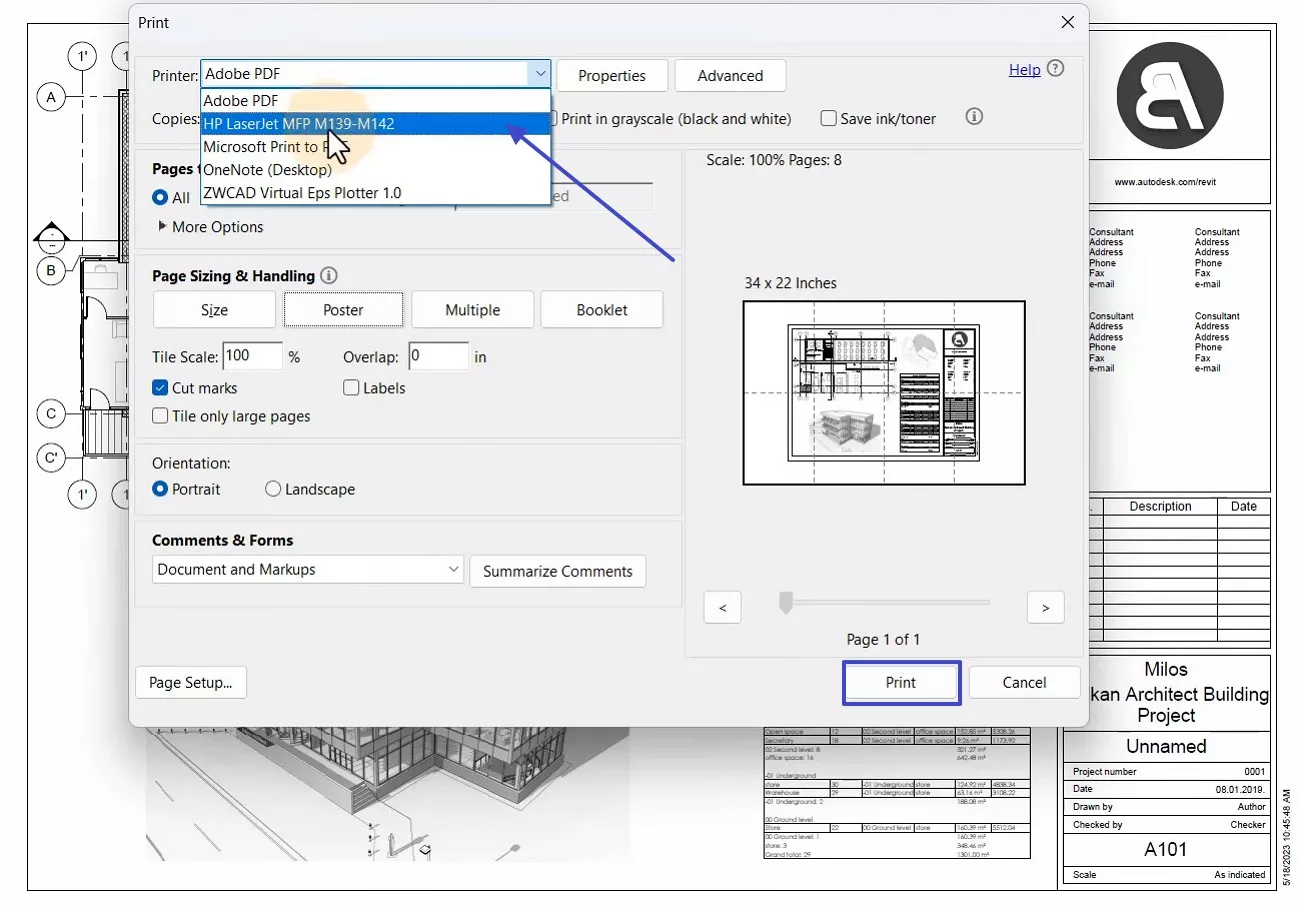
Task: Click inside the Tile Scale input field
Action: [x=251, y=356]
